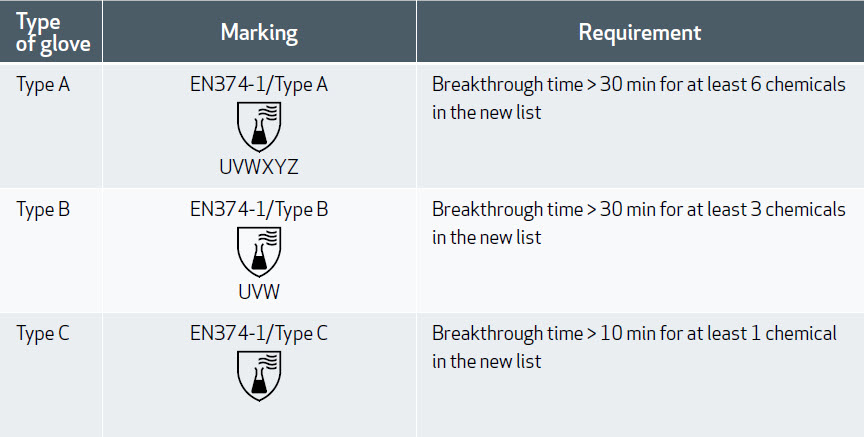The width and height of the screenshot is (864, 437).
Task: Click the Type A breakthrough time requirement
Action: pos(638,98)
